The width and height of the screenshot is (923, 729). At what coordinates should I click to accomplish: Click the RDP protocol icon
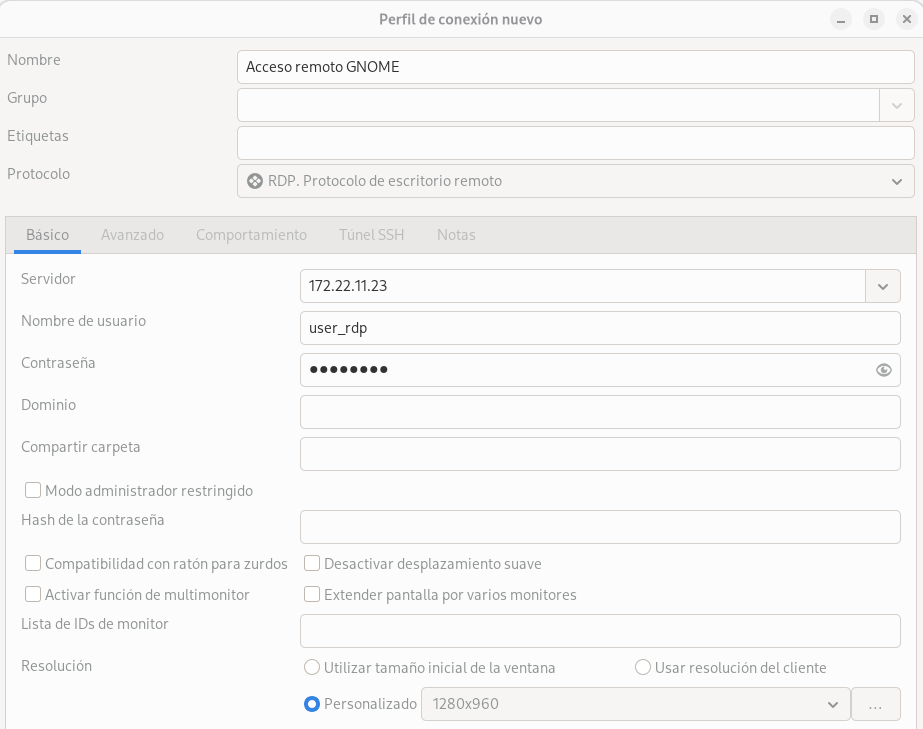click(255, 181)
